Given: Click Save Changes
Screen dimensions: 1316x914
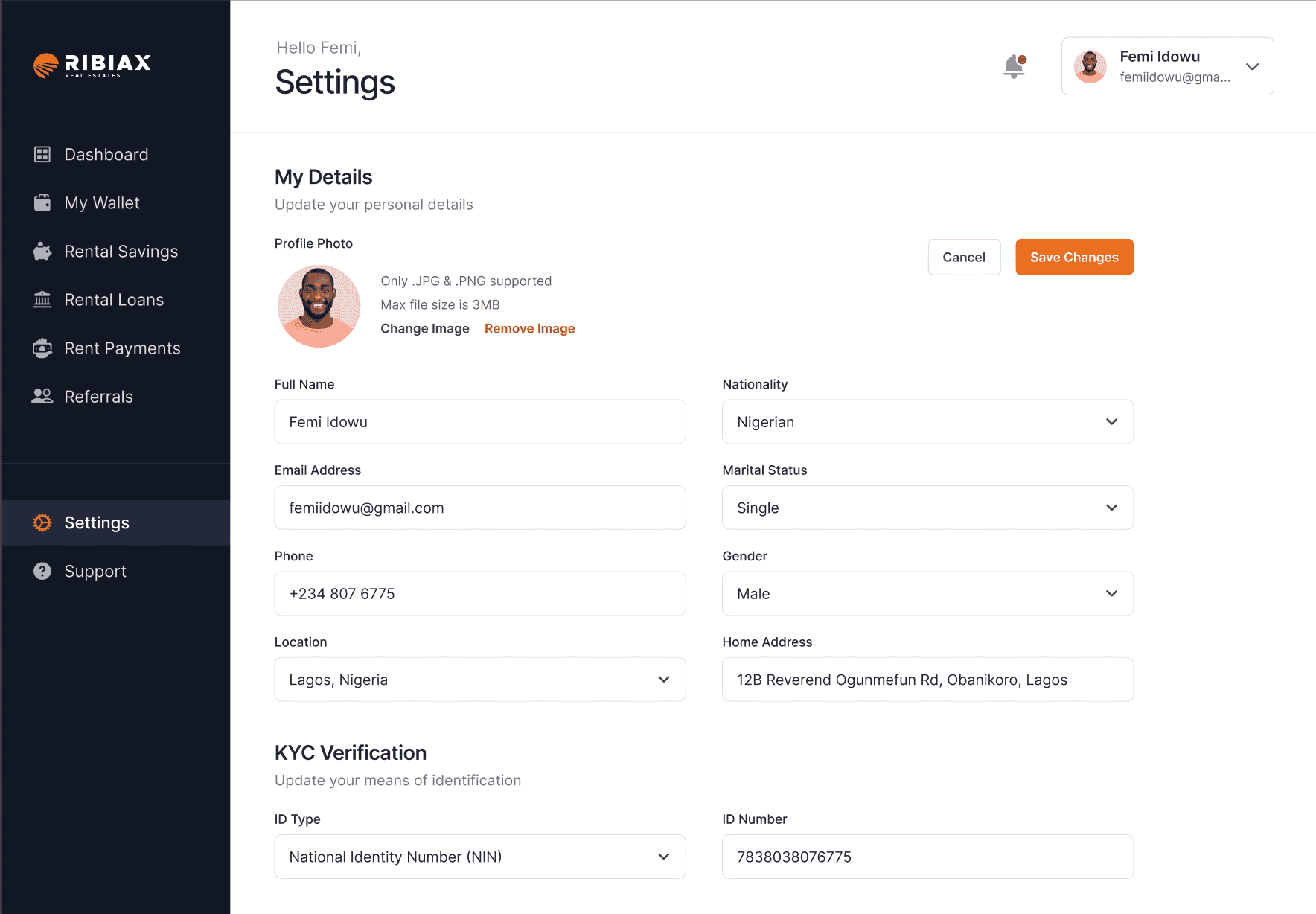Looking at the screenshot, I should pyautogui.click(x=1074, y=257).
